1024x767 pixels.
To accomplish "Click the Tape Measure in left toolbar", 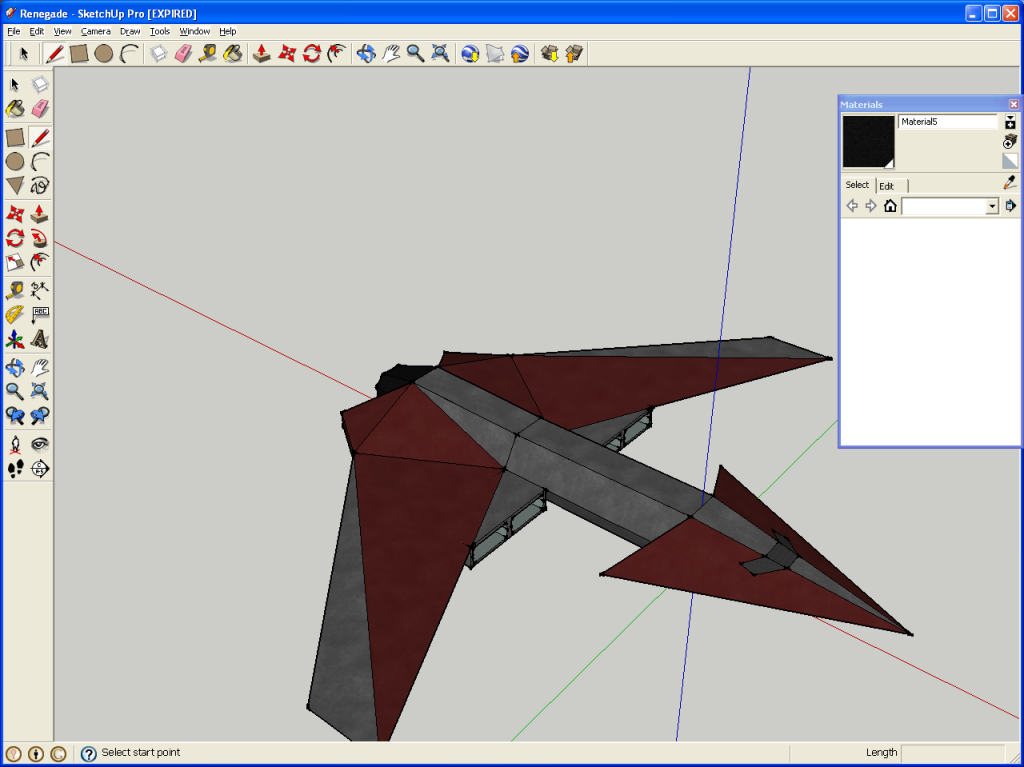I will pos(15,289).
